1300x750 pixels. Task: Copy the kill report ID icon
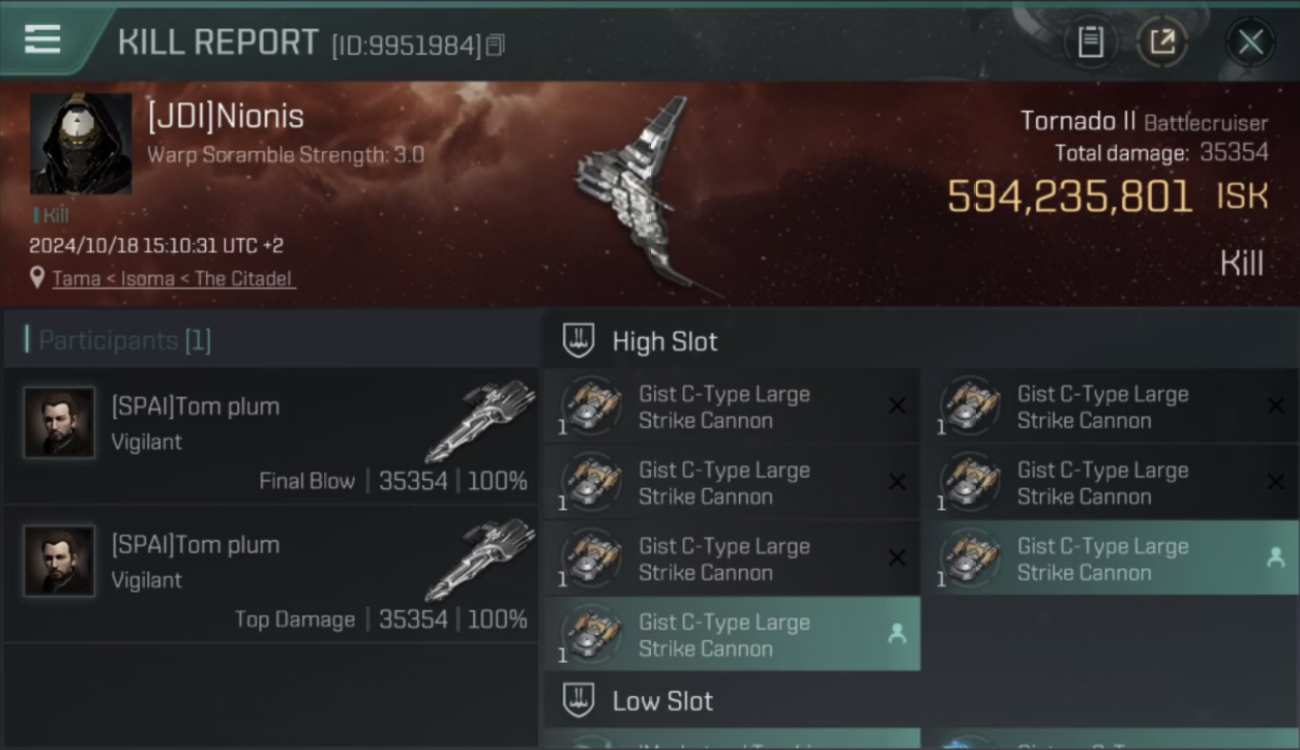(x=495, y=45)
